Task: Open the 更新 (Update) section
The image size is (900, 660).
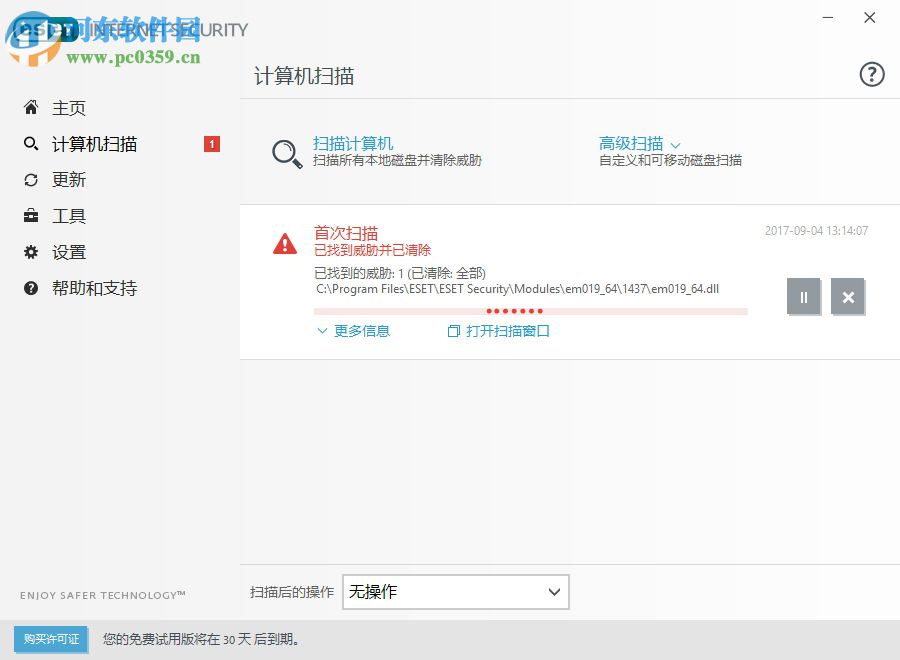Action: point(67,179)
